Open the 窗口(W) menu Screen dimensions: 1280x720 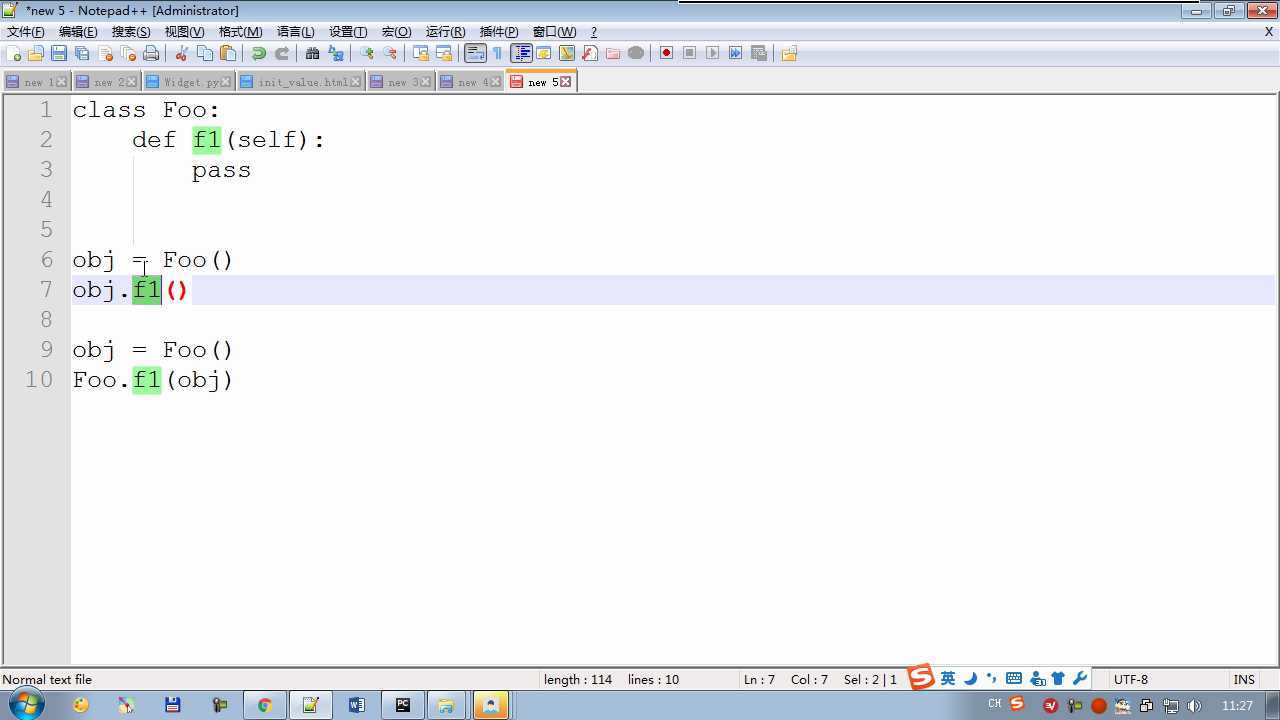(554, 32)
